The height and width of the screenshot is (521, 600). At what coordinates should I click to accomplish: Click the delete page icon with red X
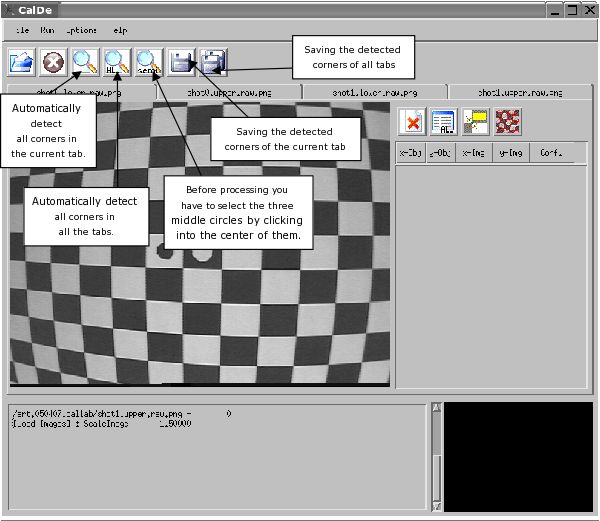point(412,122)
